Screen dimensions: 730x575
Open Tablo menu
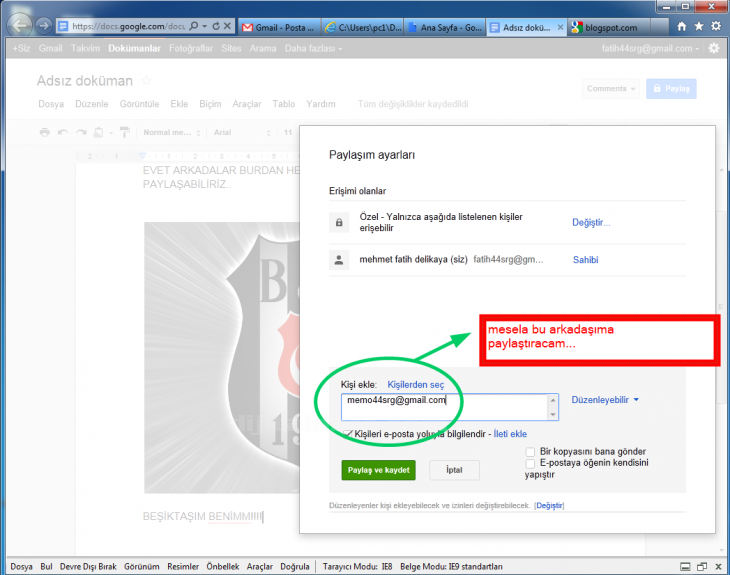(x=284, y=104)
